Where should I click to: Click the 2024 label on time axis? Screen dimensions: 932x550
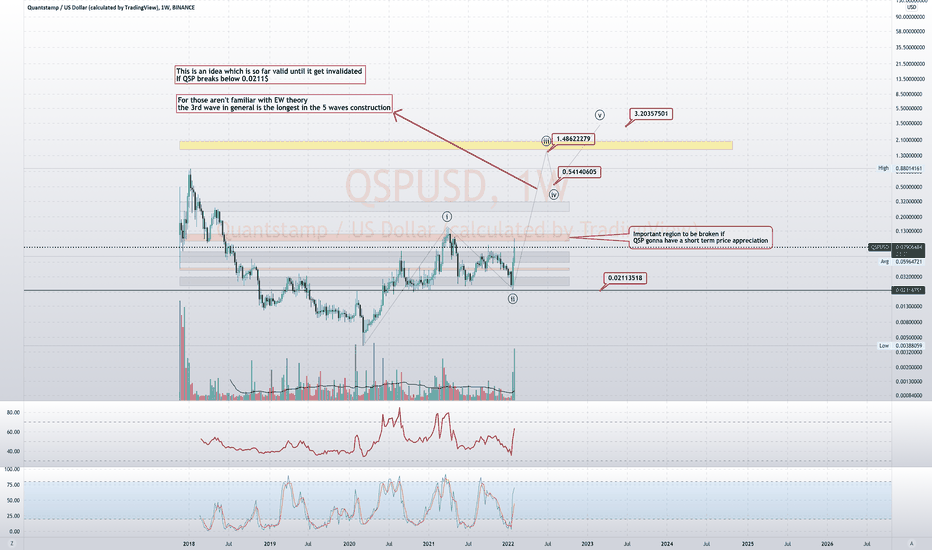[667, 543]
